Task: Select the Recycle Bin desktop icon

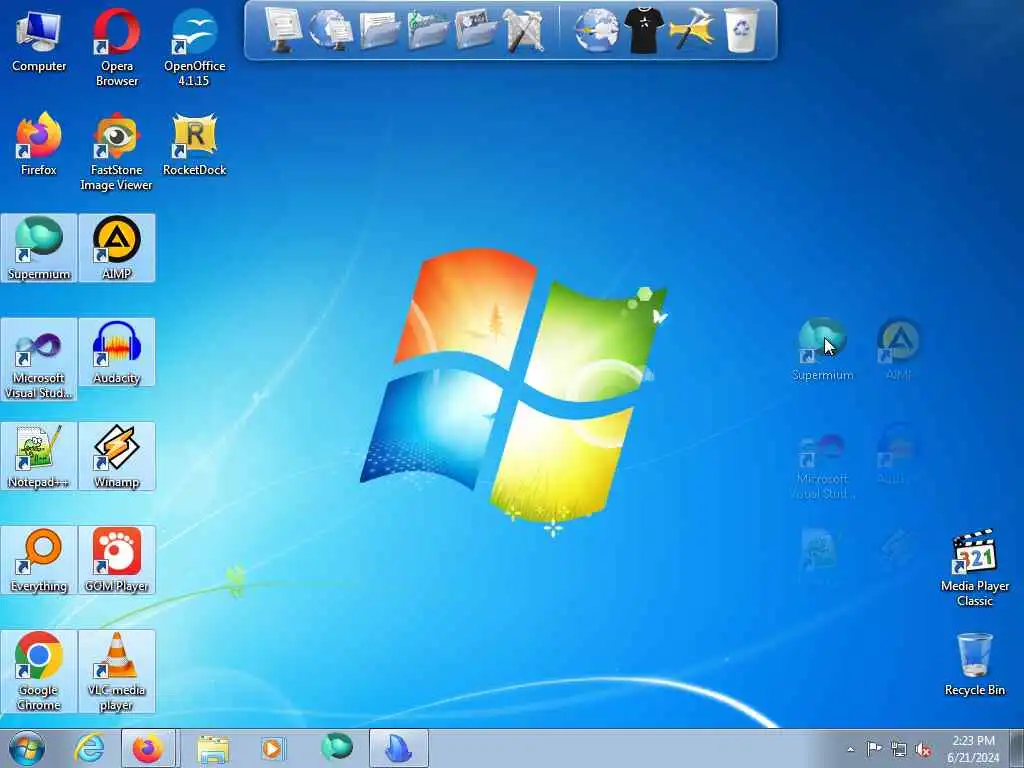Action: pos(974,664)
